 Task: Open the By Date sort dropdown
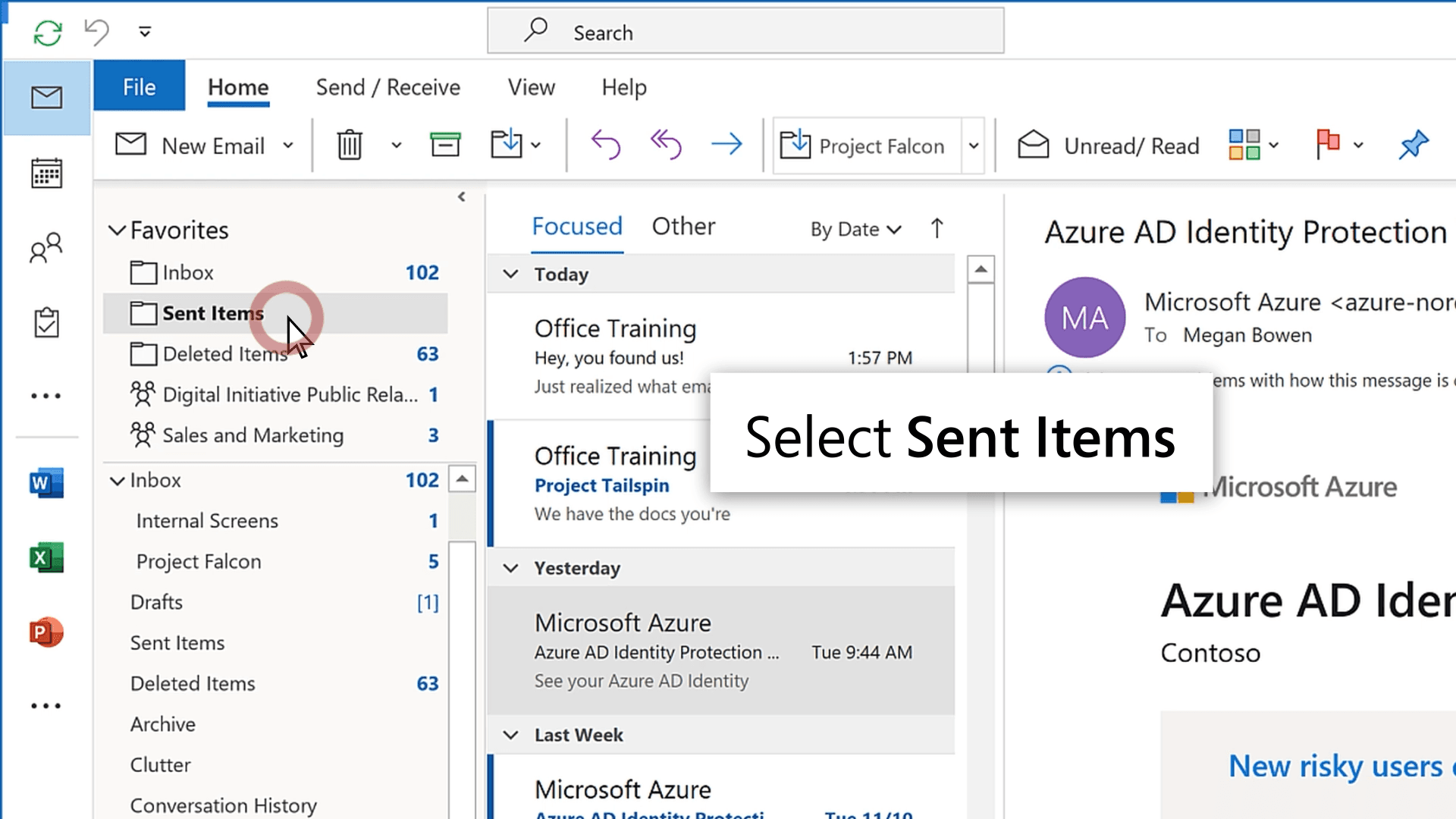coord(855,229)
